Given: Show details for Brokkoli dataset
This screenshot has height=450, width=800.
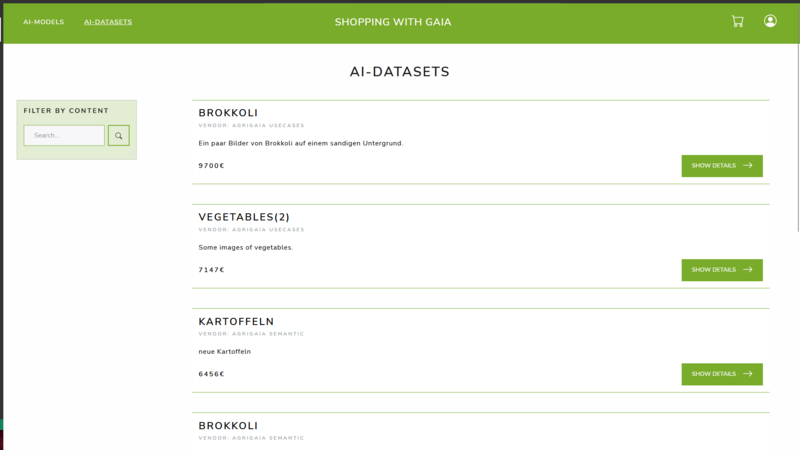Looking at the screenshot, I should [x=722, y=166].
